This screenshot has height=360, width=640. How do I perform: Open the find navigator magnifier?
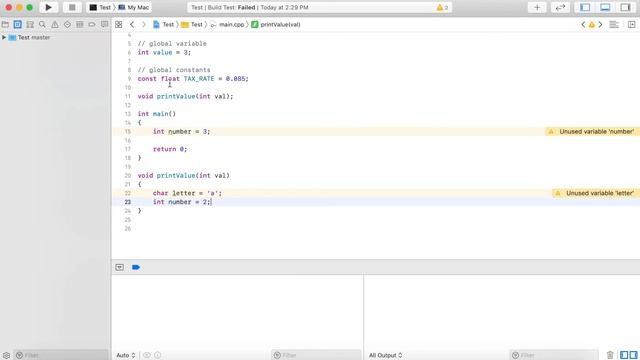pyautogui.click(x=42, y=24)
